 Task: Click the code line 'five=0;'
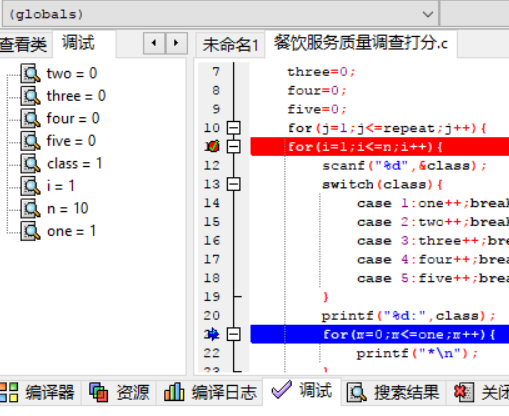(317, 109)
